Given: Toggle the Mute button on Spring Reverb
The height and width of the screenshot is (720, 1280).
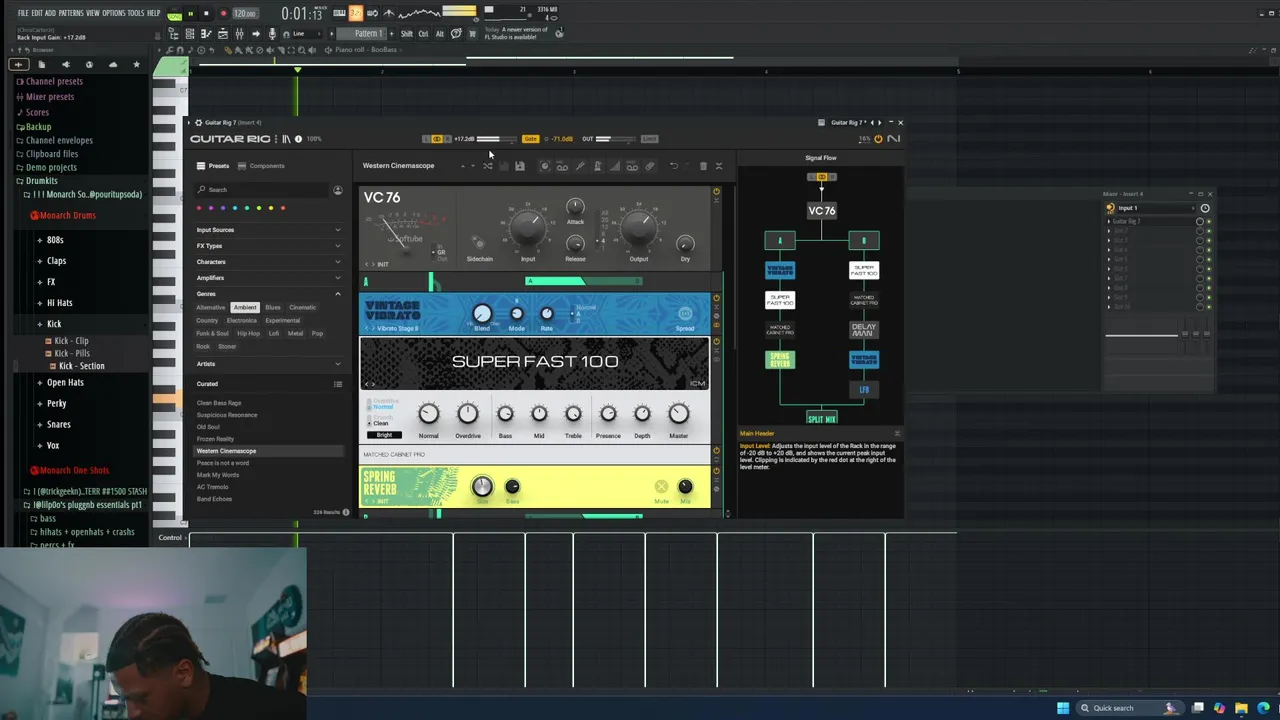Looking at the screenshot, I should click(661, 487).
